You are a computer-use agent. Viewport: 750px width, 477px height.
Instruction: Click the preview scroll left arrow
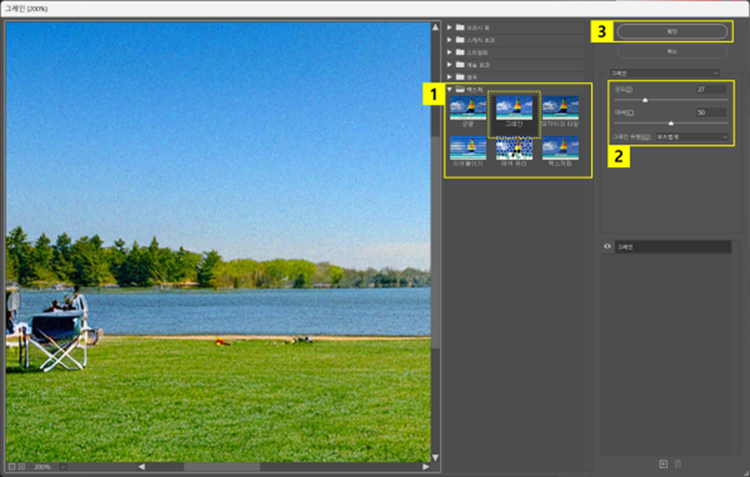tap(142, 466)
